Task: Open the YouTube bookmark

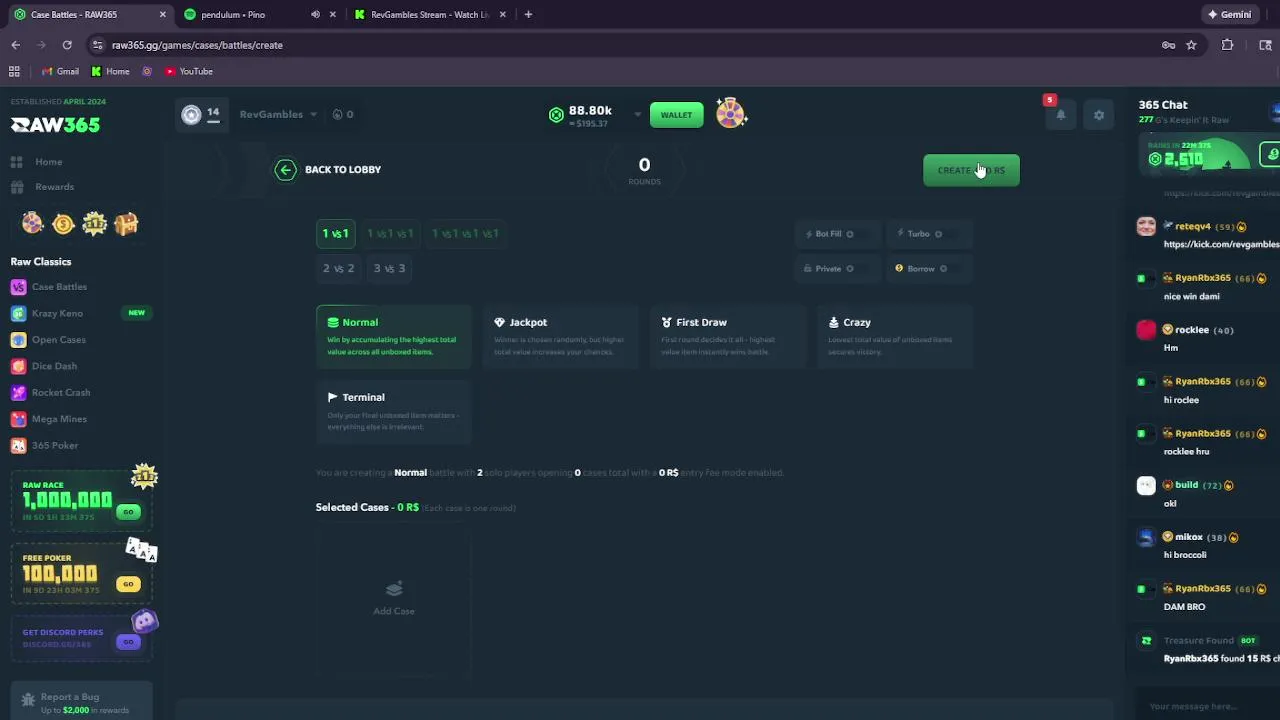Action: (189, 72)
